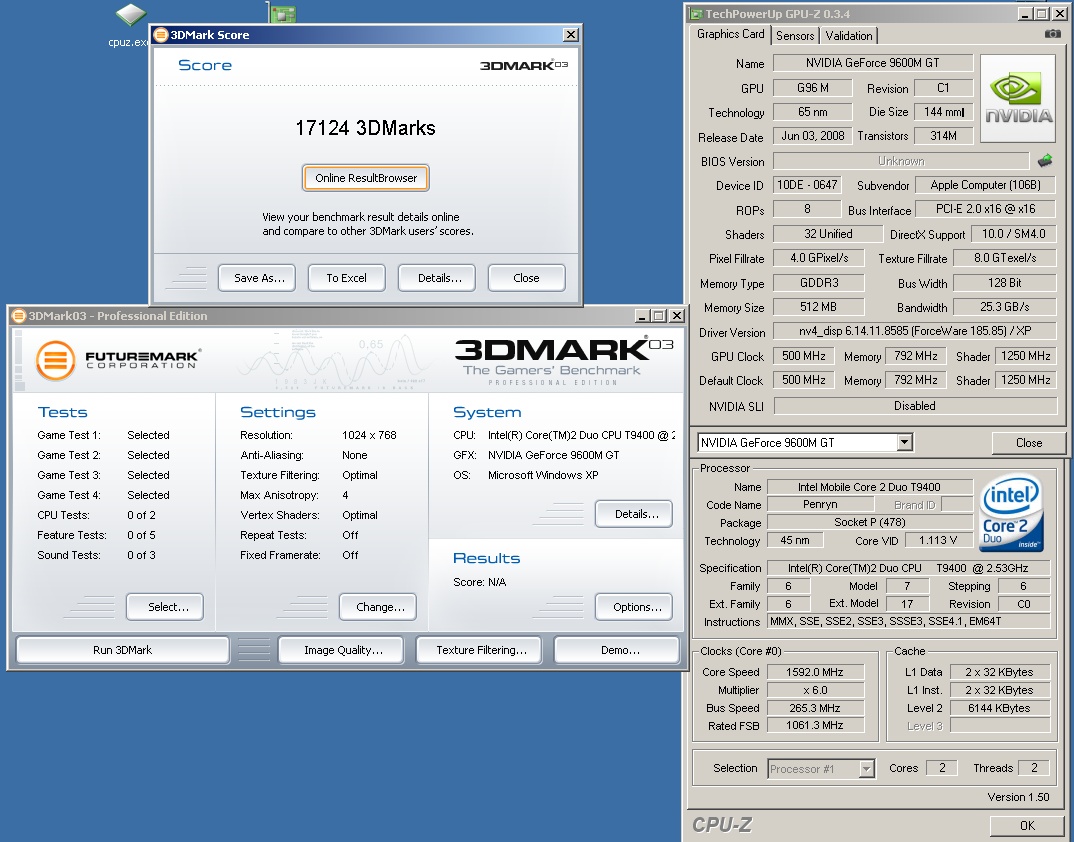Click the Bandwidth 25.3 GB/s value
The width and height of the screenshot is (1074, 842).
(x=1004, y=307)
